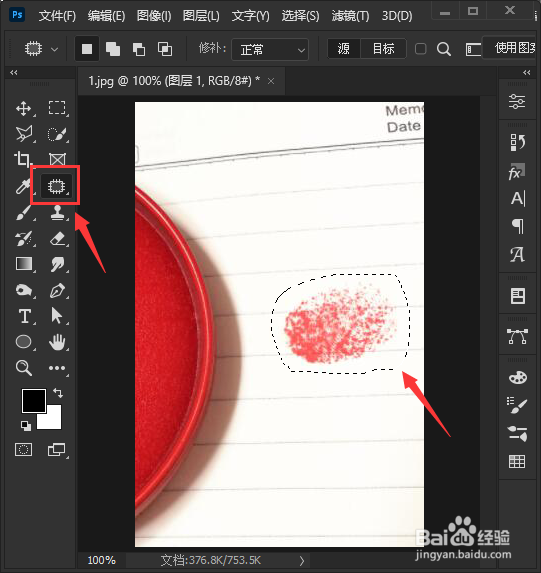Choose New Selection mode

click(x=87, y=49)
